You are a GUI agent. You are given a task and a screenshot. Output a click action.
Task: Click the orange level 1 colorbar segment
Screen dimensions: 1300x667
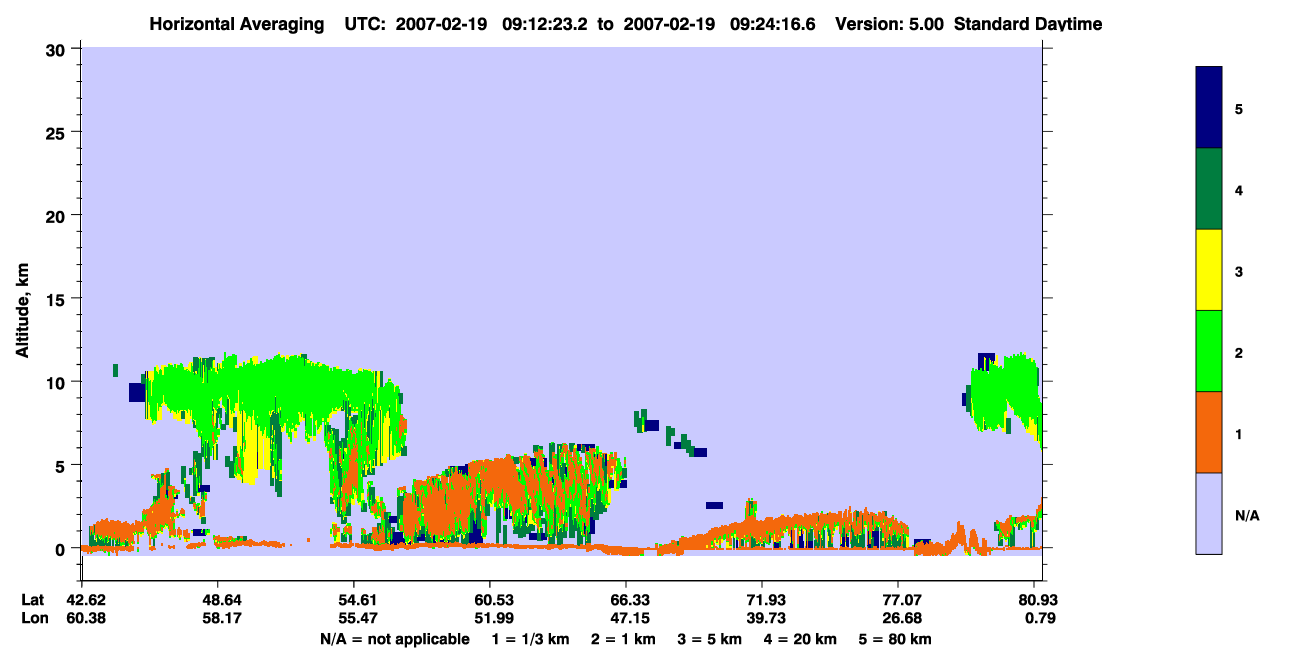coord(1209,432)
